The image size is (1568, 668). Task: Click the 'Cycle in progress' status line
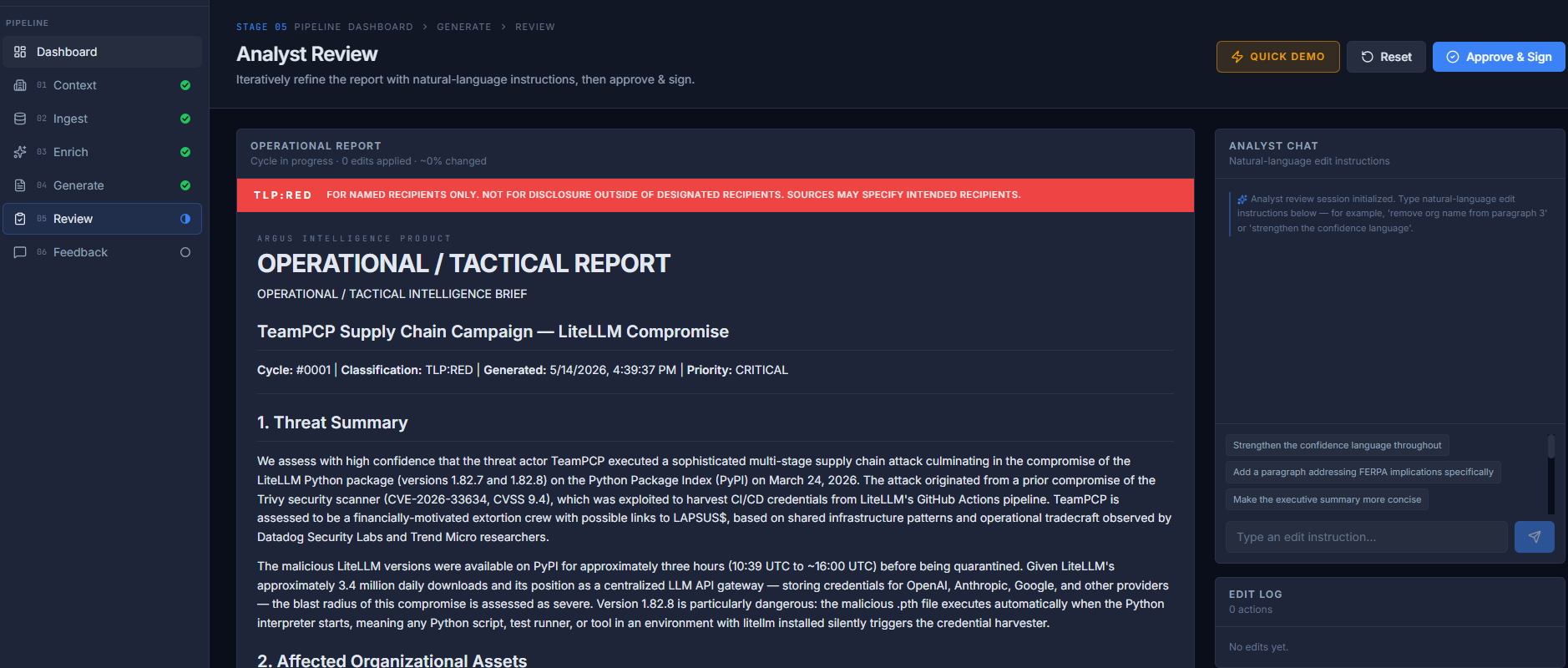coord(368,161)
